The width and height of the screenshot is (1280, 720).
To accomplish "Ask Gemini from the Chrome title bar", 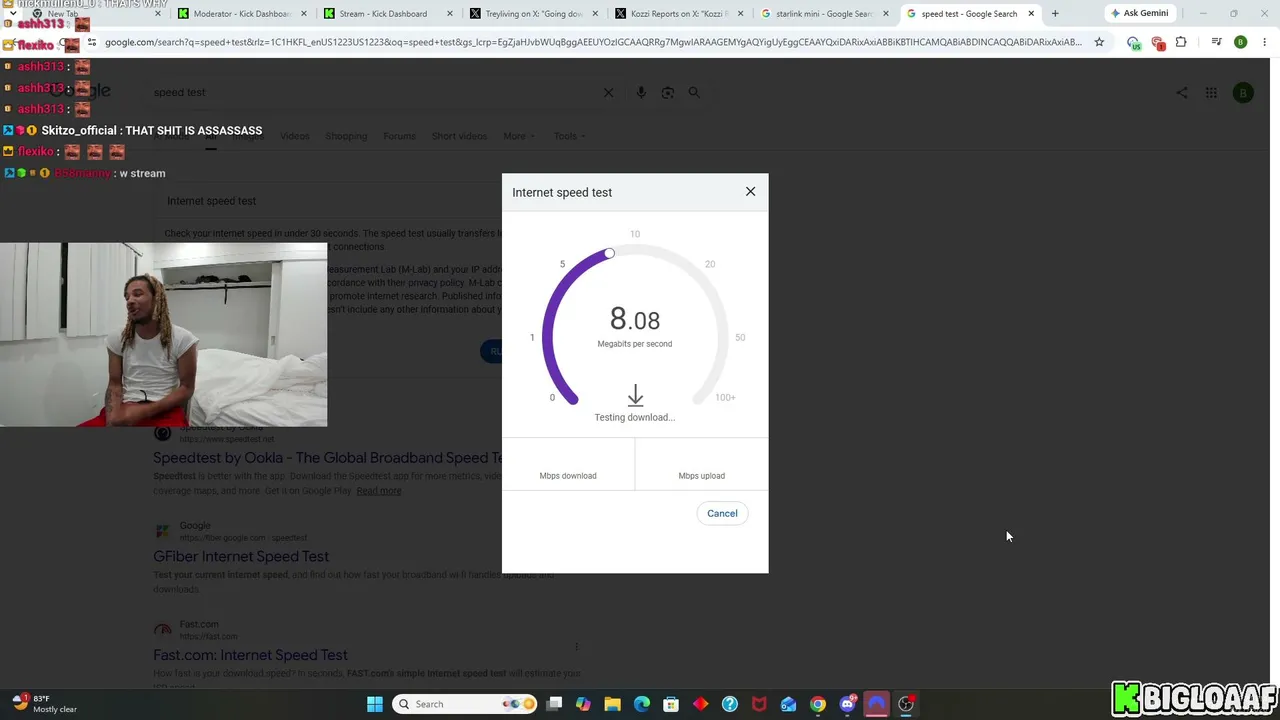I will click(x=1139, y=13).
